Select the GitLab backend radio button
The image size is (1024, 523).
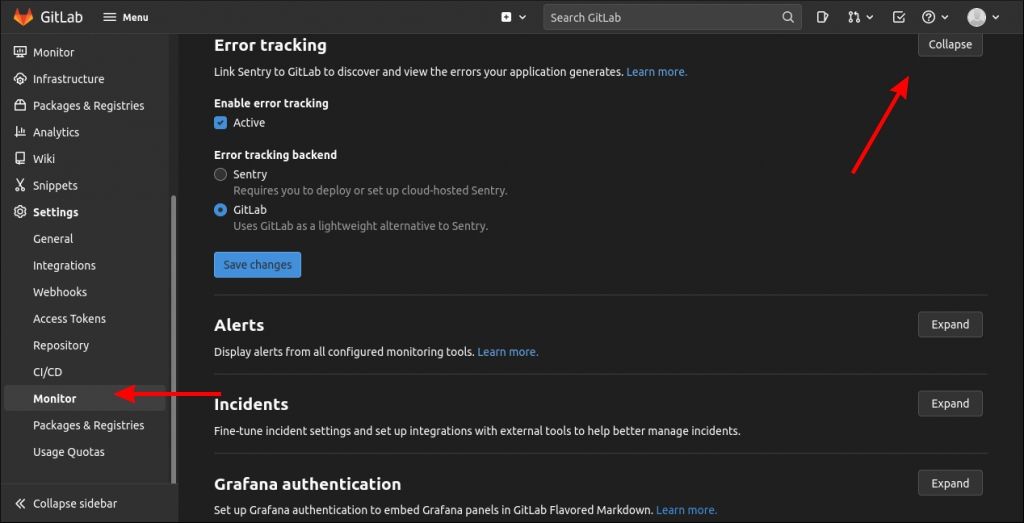[221, 210]
